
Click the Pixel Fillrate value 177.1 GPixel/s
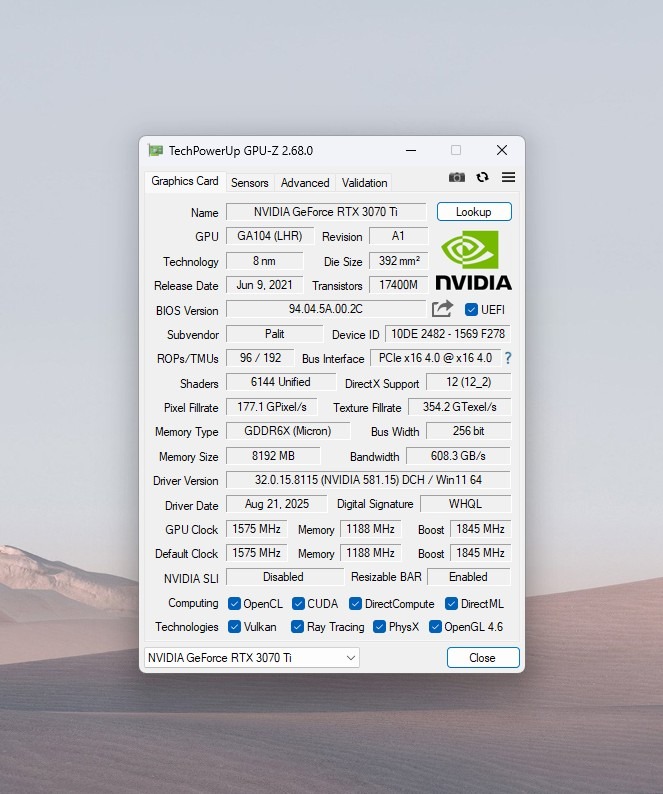(272, 407)
